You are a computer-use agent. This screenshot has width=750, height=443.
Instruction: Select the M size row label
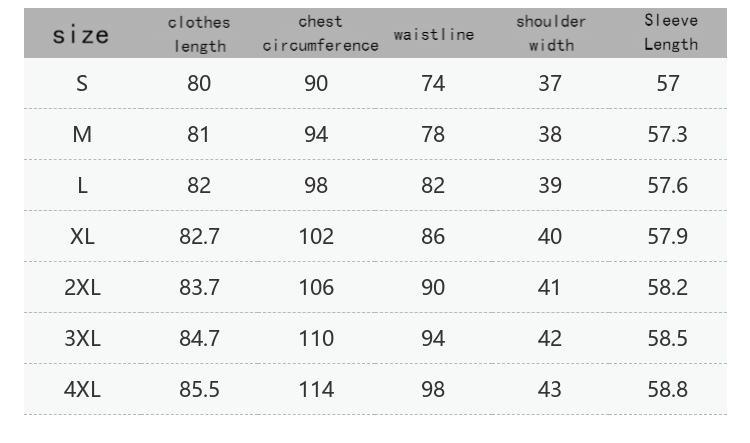(x=82, y=134)
